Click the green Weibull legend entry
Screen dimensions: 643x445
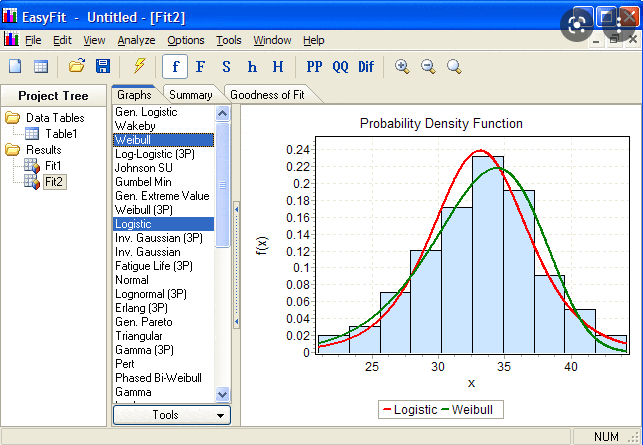tap(467, 409)
